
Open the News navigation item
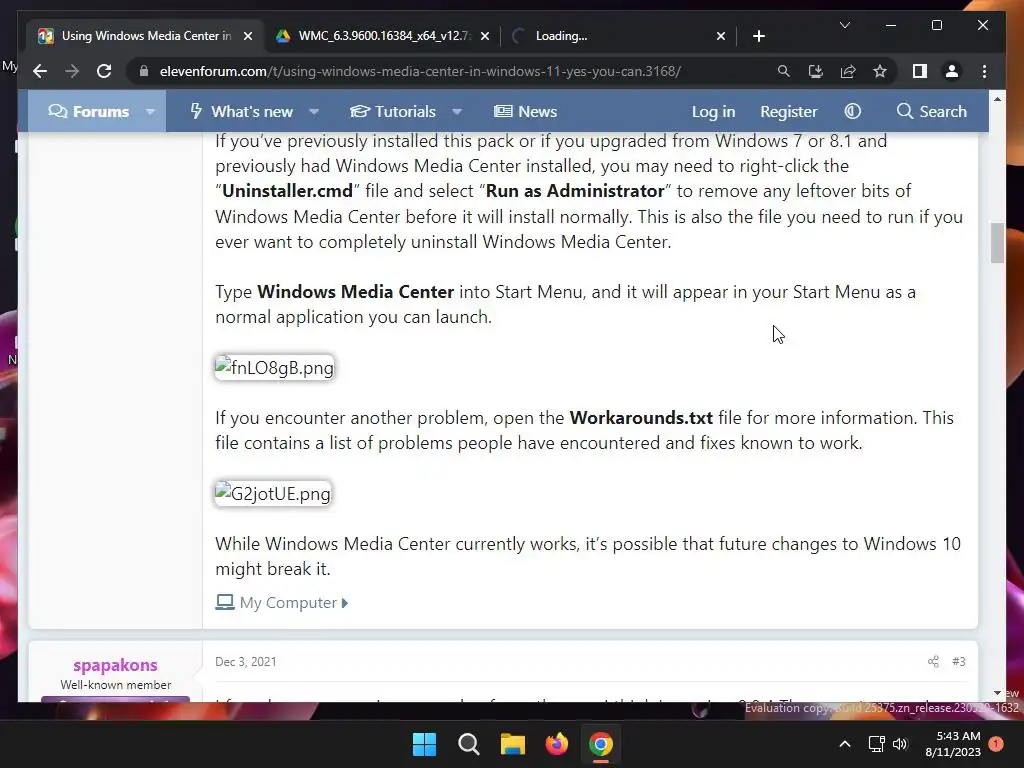[x=526, y=112]
